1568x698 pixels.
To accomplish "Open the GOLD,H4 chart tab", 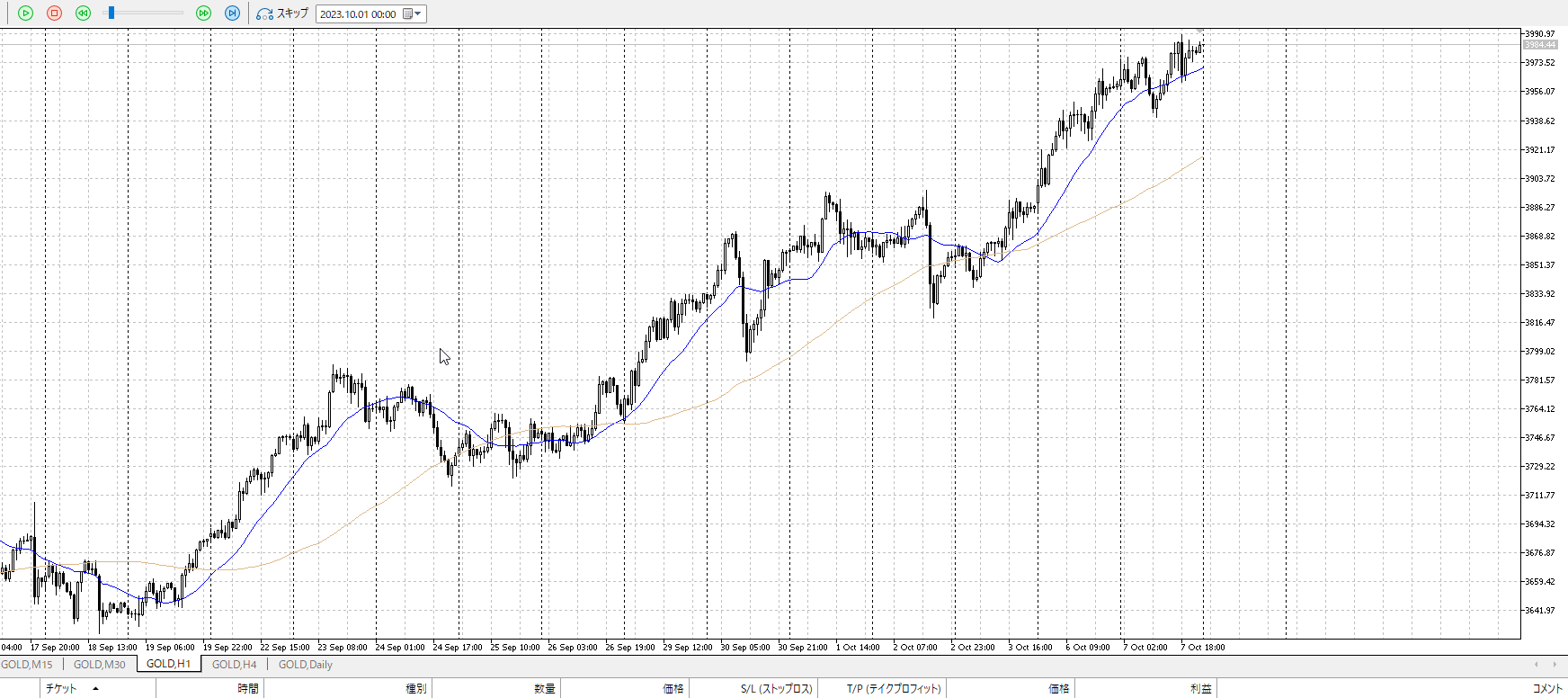I will 234,665.
